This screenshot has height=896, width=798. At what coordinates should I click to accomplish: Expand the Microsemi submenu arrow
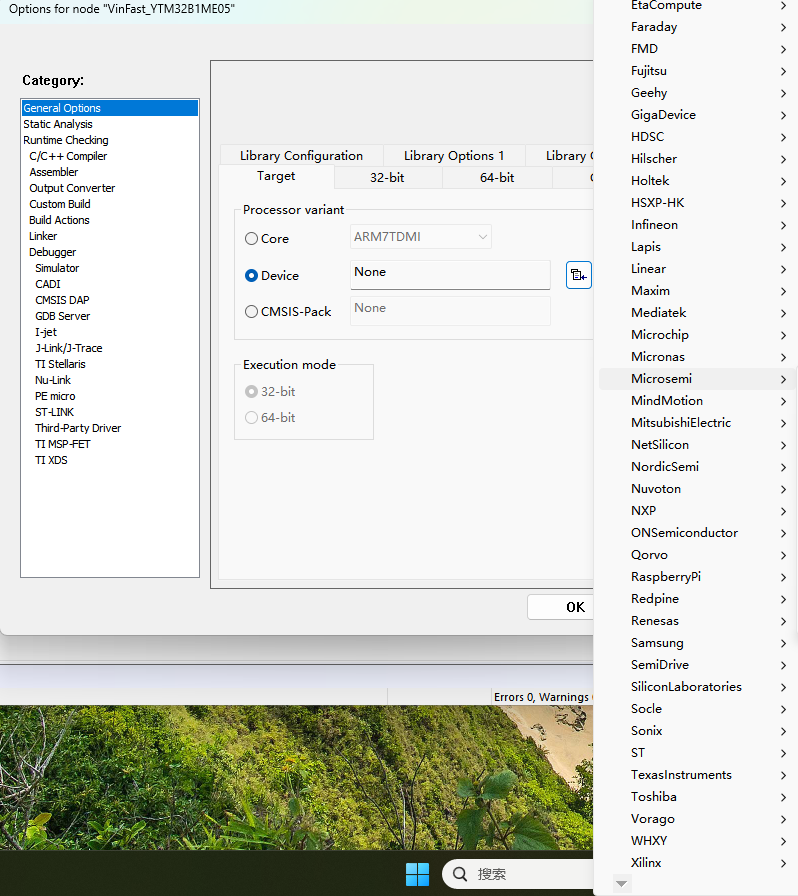pos(783,379)
